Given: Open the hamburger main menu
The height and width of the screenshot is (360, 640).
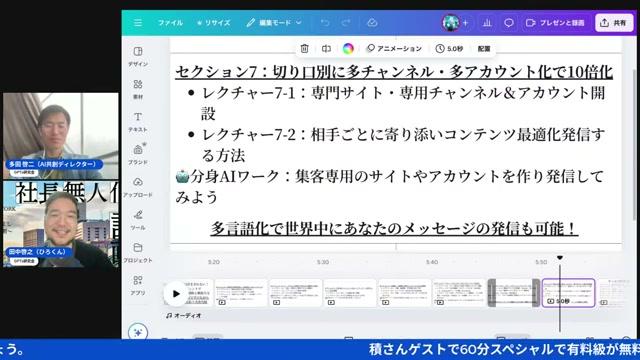Looking at the screenshot, I should 138,23.
